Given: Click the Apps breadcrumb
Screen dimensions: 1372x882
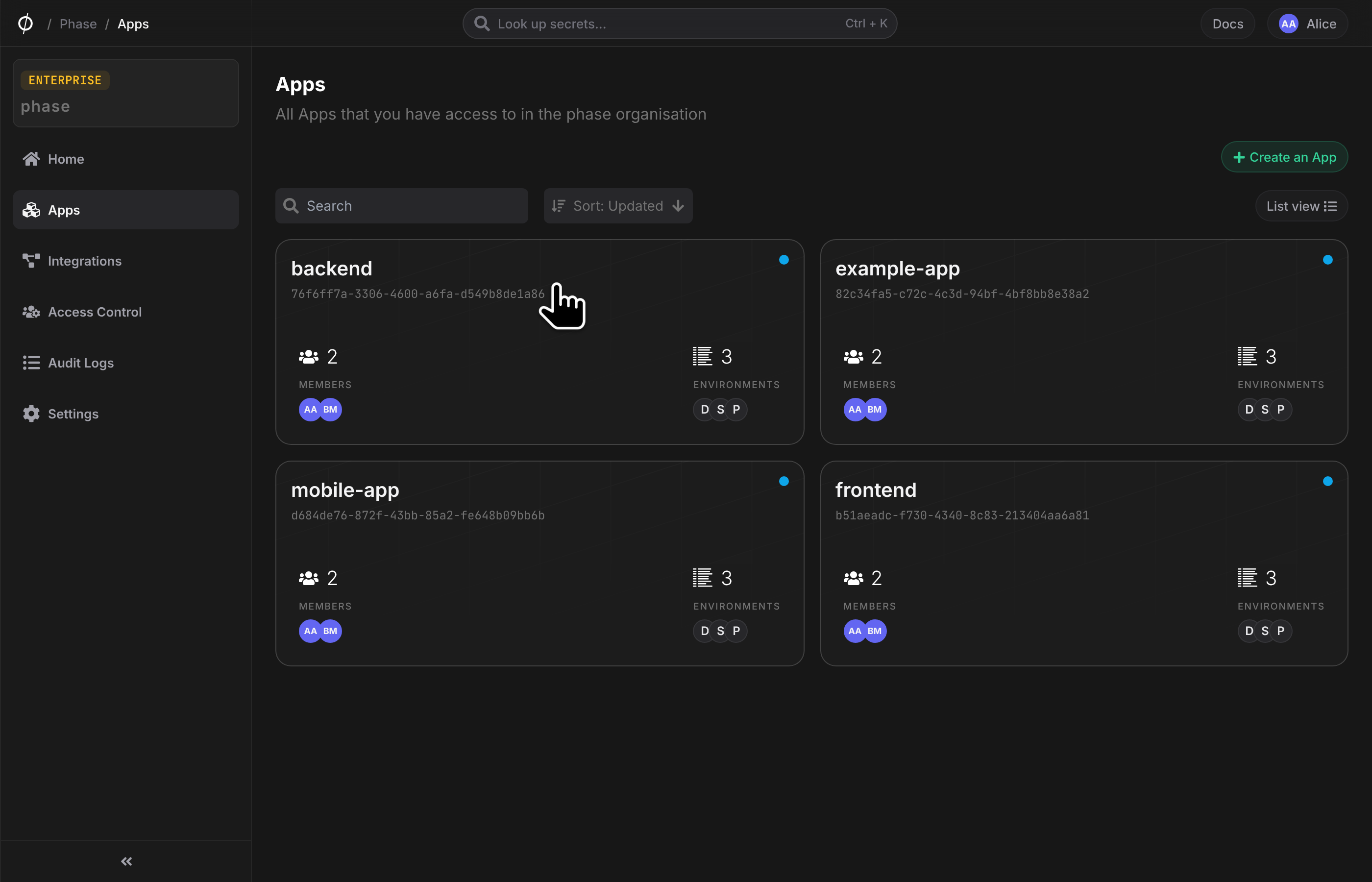Looking at the screenshot, I should click(x=133, y=24).
